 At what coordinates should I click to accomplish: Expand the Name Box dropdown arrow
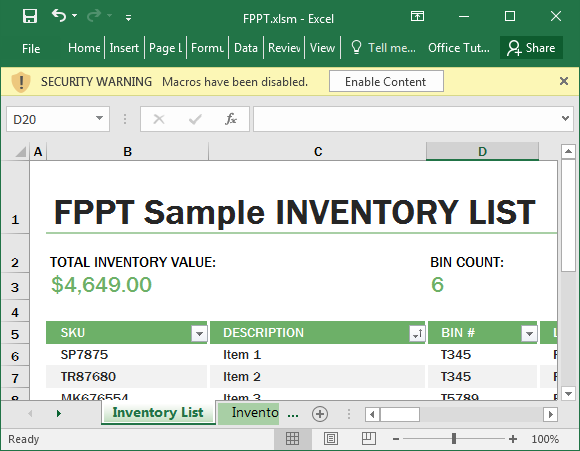click(x=99, y=118)
